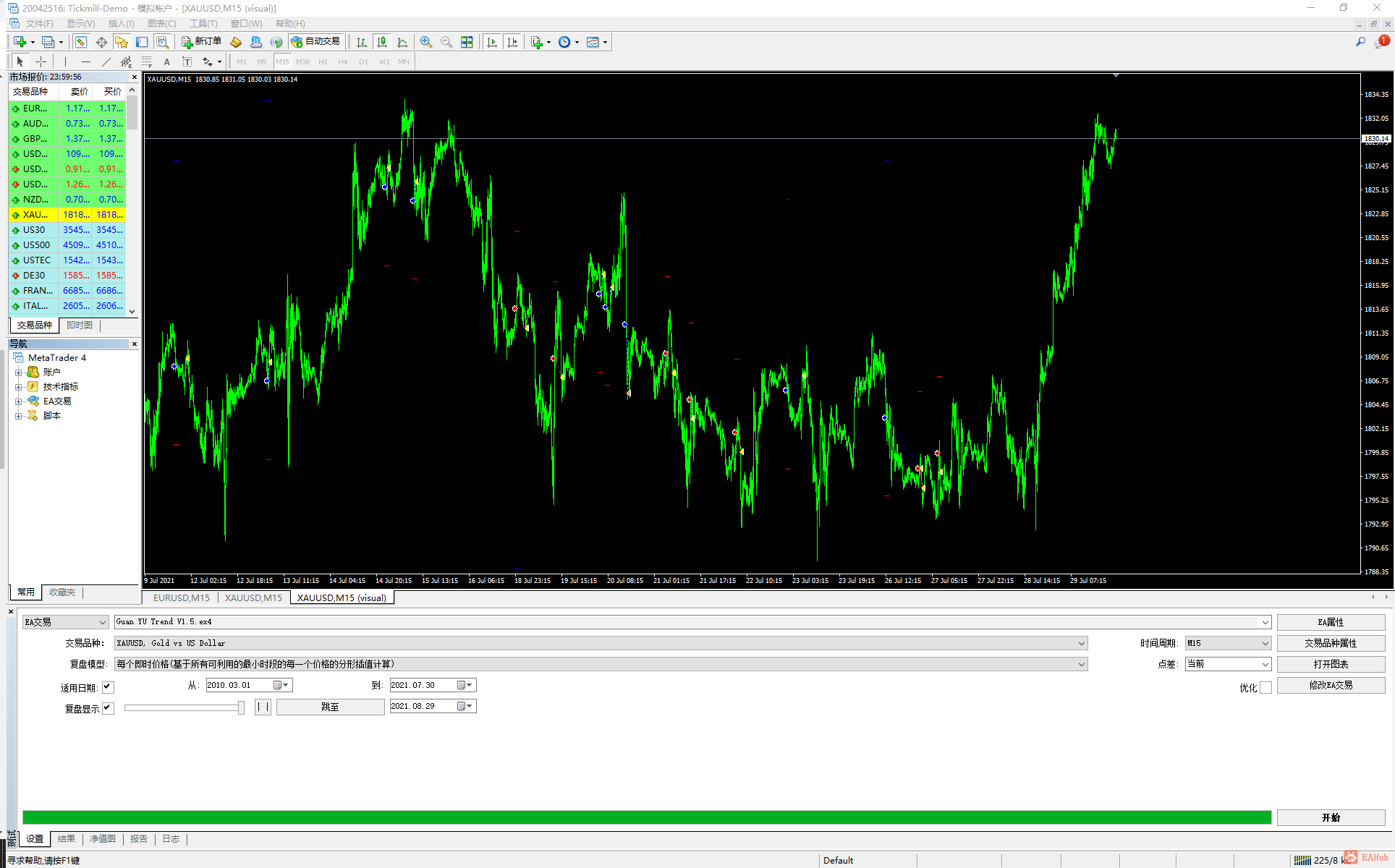Click the 新订单 new order button
Image resolution: width=1395 pixels, height=868 pixels.
click(202, 42)
